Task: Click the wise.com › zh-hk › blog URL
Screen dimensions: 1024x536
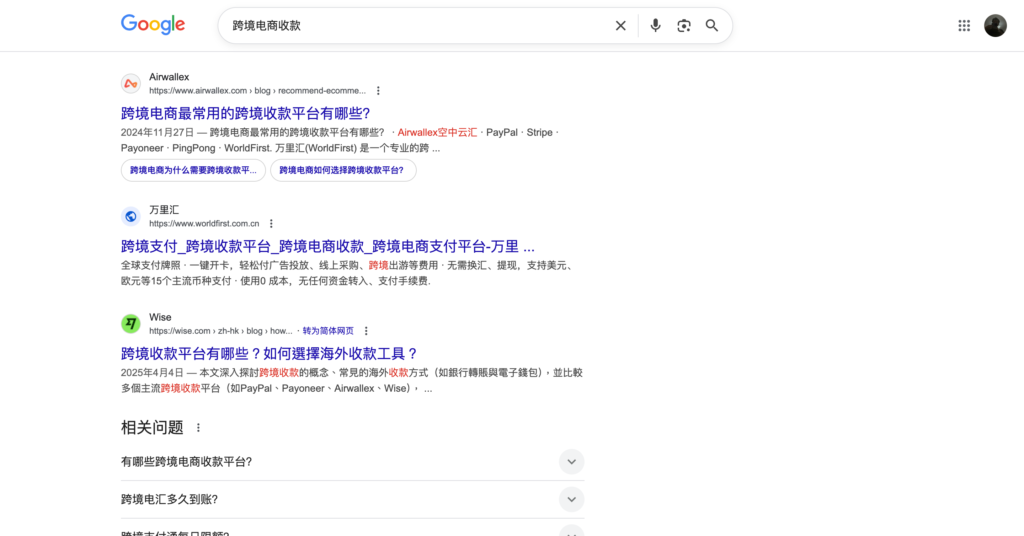Action: point(221,331)
